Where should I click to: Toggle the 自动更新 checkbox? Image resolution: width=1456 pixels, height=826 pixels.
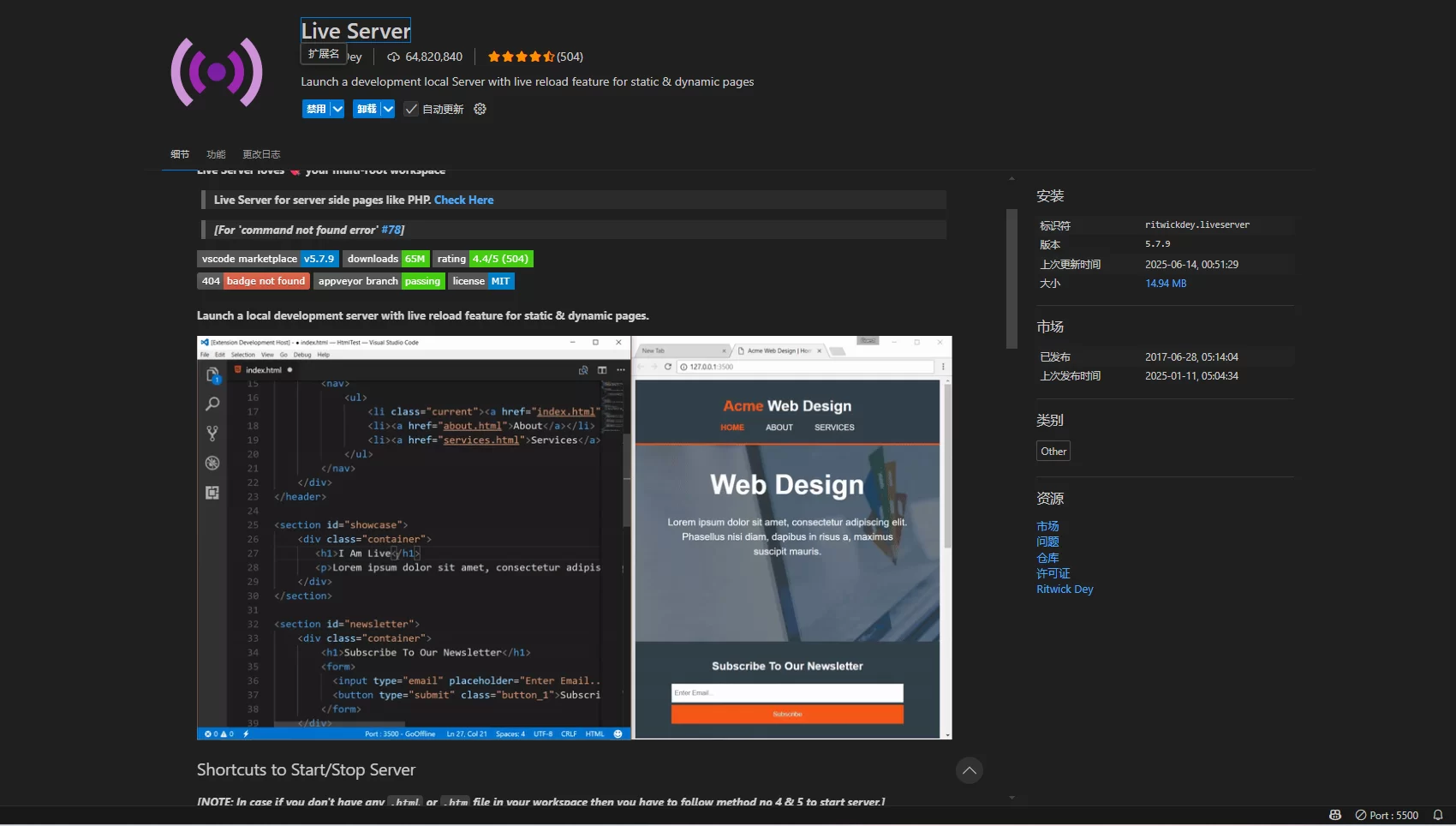click(x=411, y=109)
